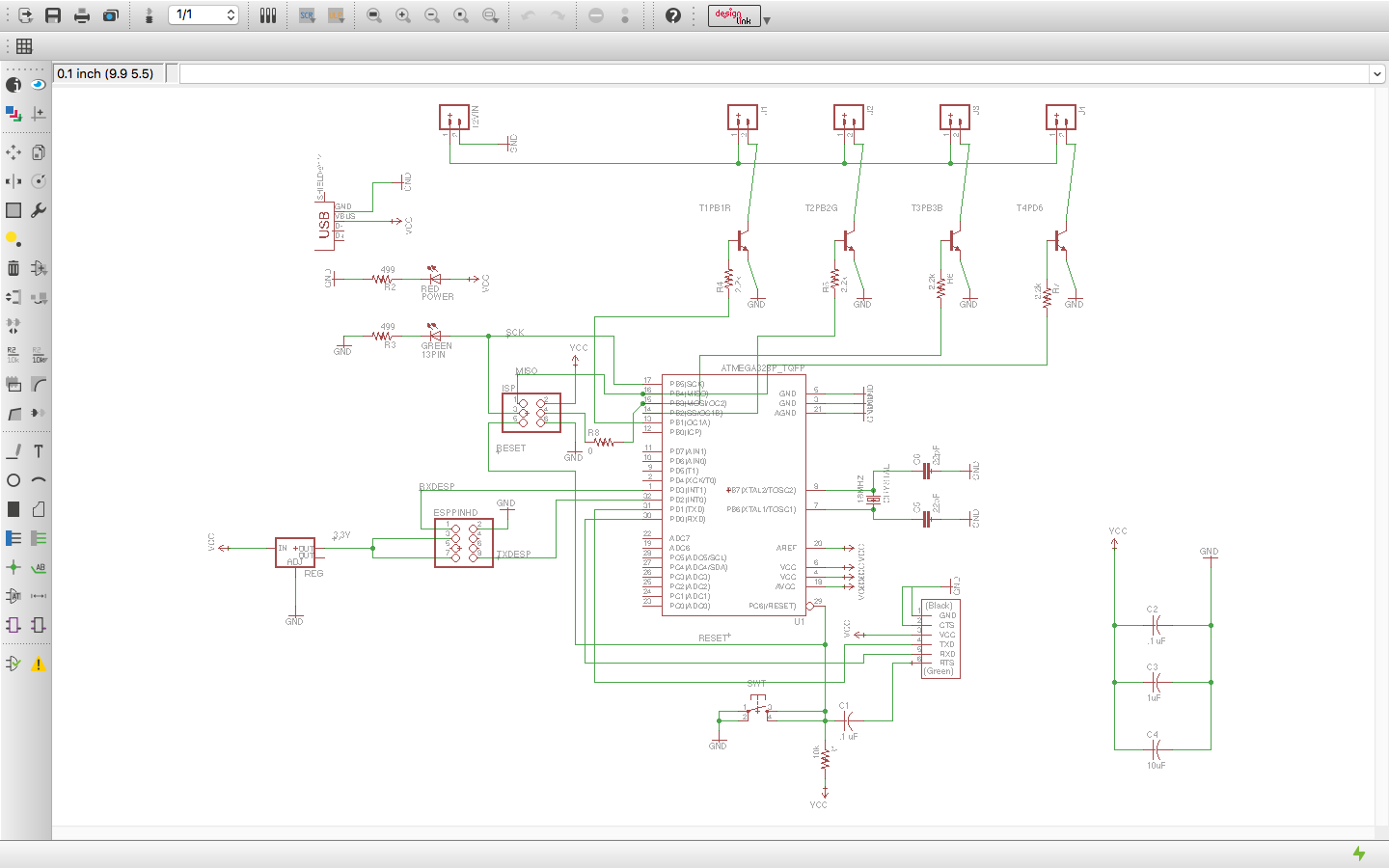
Task: Run a script with the SCR button
Action: (x=307, y=15)
